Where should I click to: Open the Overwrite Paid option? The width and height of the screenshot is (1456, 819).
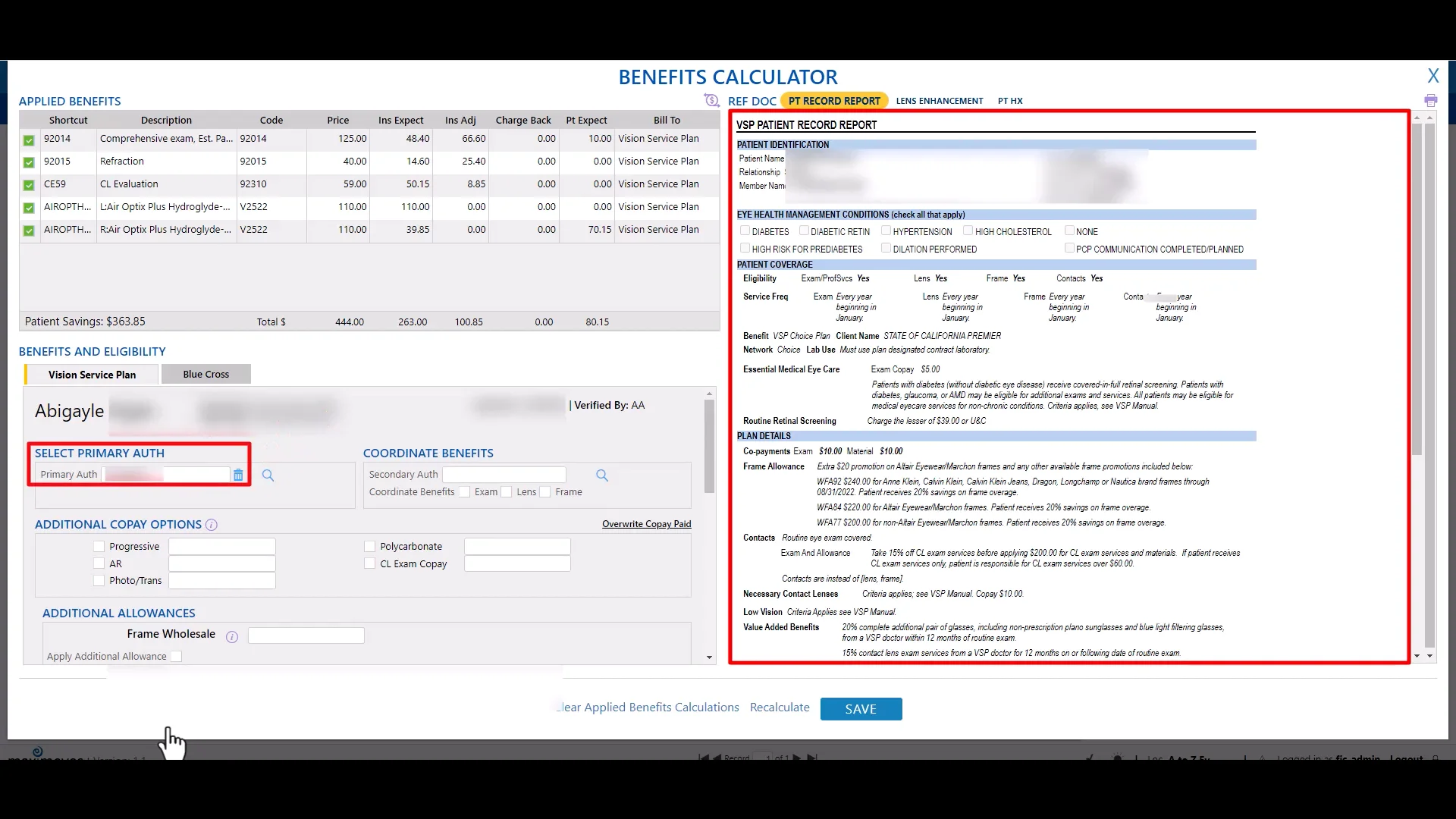(x=645, y=523)
